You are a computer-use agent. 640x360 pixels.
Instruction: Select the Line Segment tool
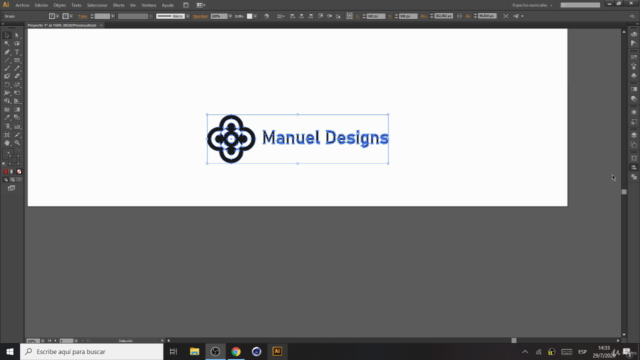[7, 60]
